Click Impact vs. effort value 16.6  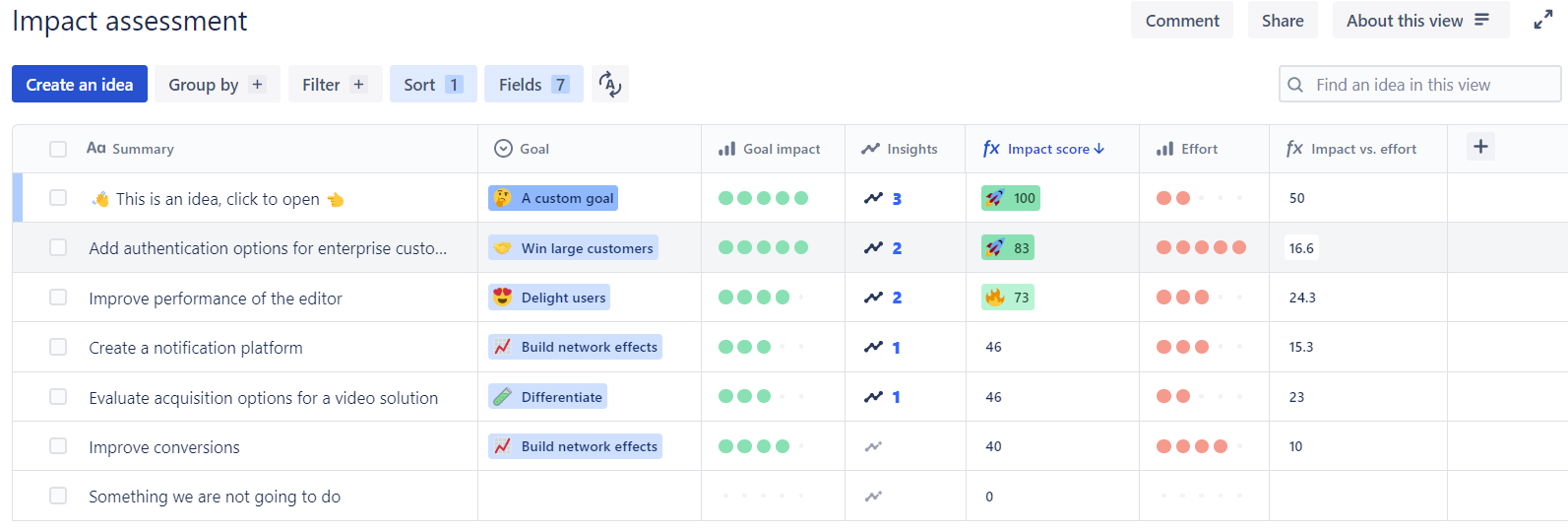click(x=1301, y=248)
